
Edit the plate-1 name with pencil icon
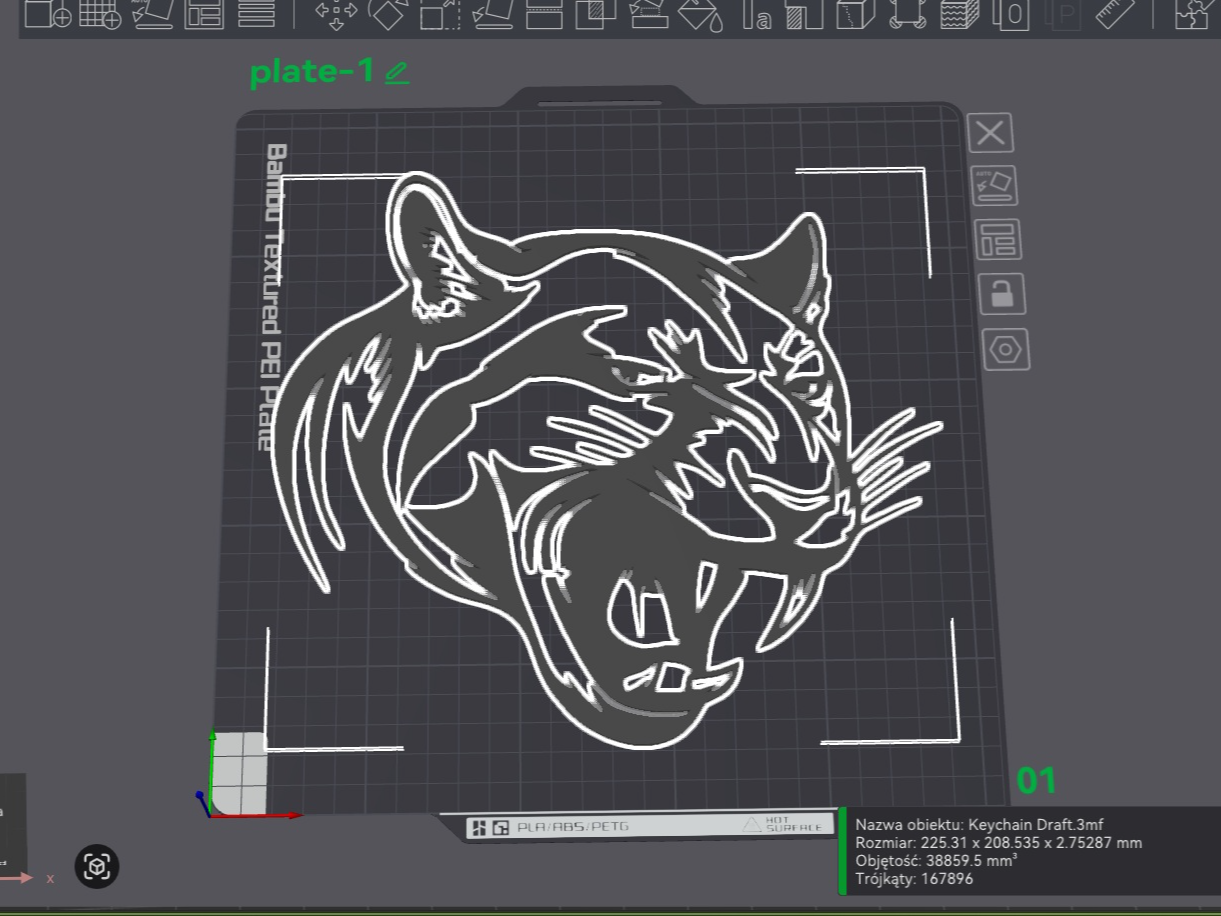pos(397,72)
